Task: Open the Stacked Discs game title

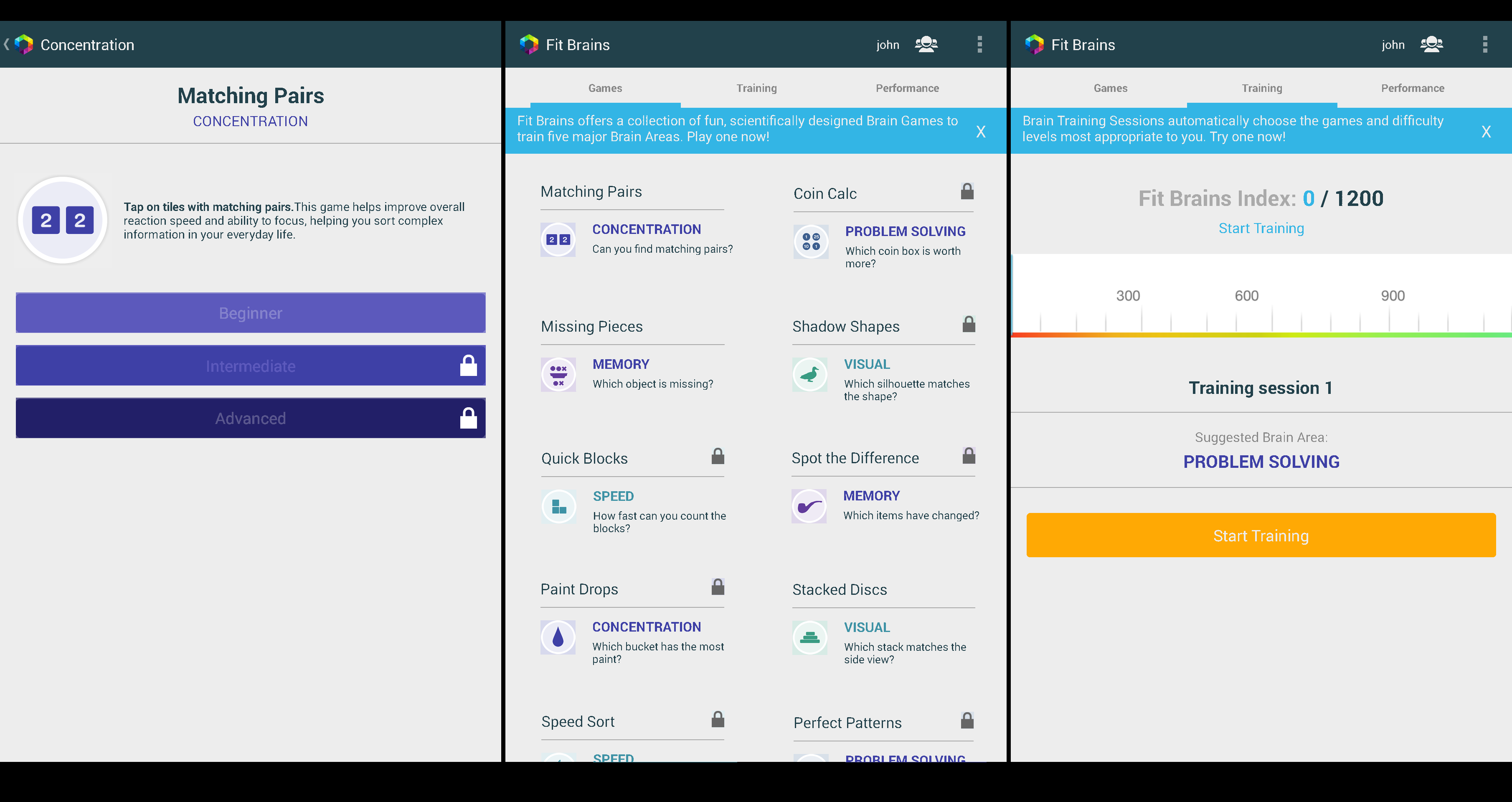Action: click(840, 589)
